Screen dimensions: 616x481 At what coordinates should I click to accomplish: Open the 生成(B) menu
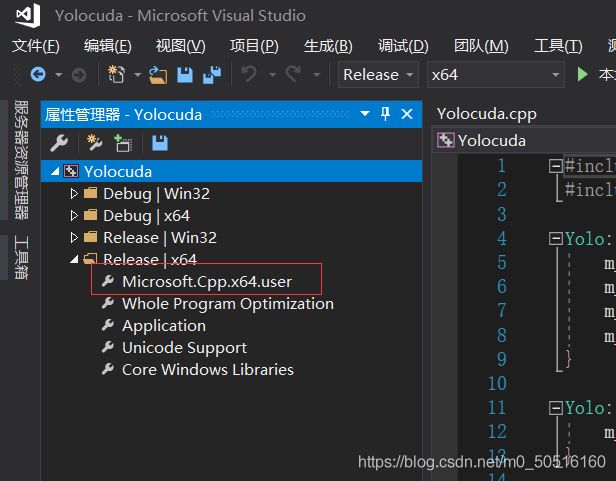tap(328, 46)
